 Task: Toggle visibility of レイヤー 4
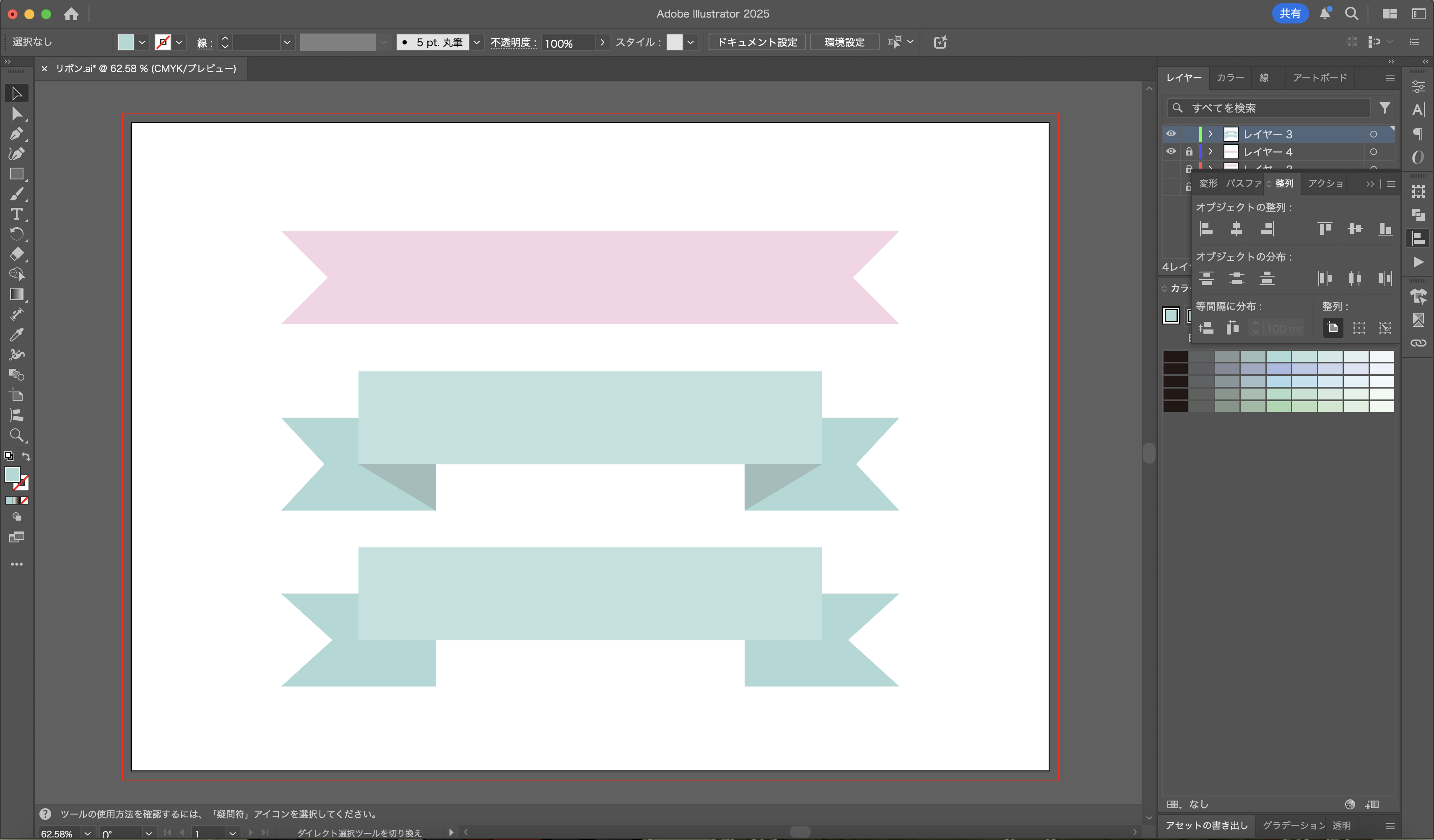[1171, 151]
